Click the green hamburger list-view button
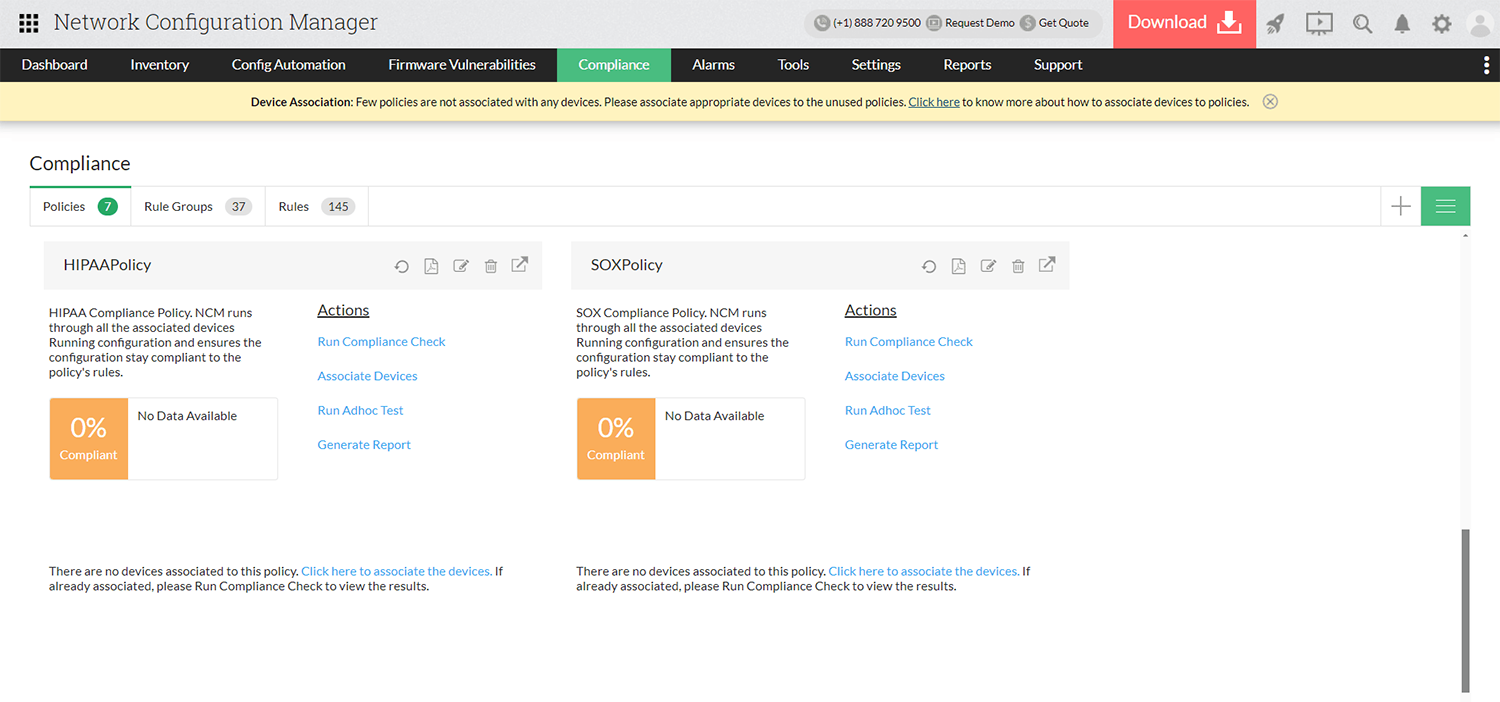Image resolution: width=1500 pixels, height=702 pixels. (x=1446, y=206)
